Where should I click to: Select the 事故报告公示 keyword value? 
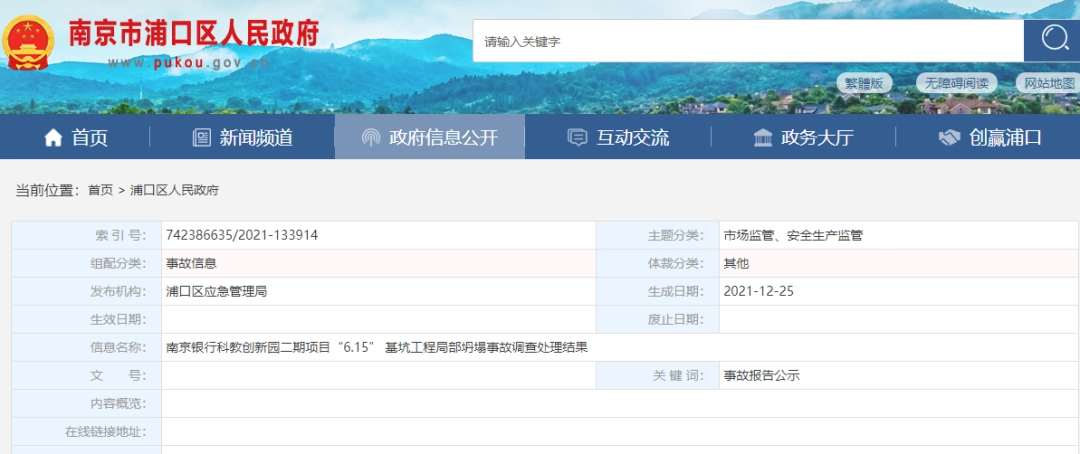pyautogui.click(x=761, y=375)
